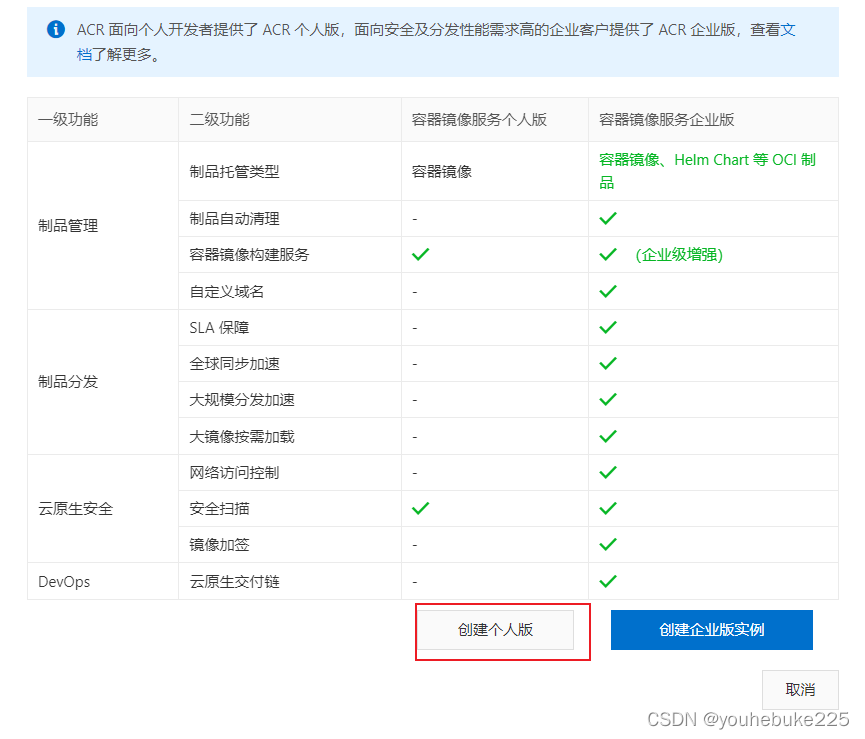Click enterprise checkmark in 镜像加签 row
865x739 pixels.
(x=608, y=545)
